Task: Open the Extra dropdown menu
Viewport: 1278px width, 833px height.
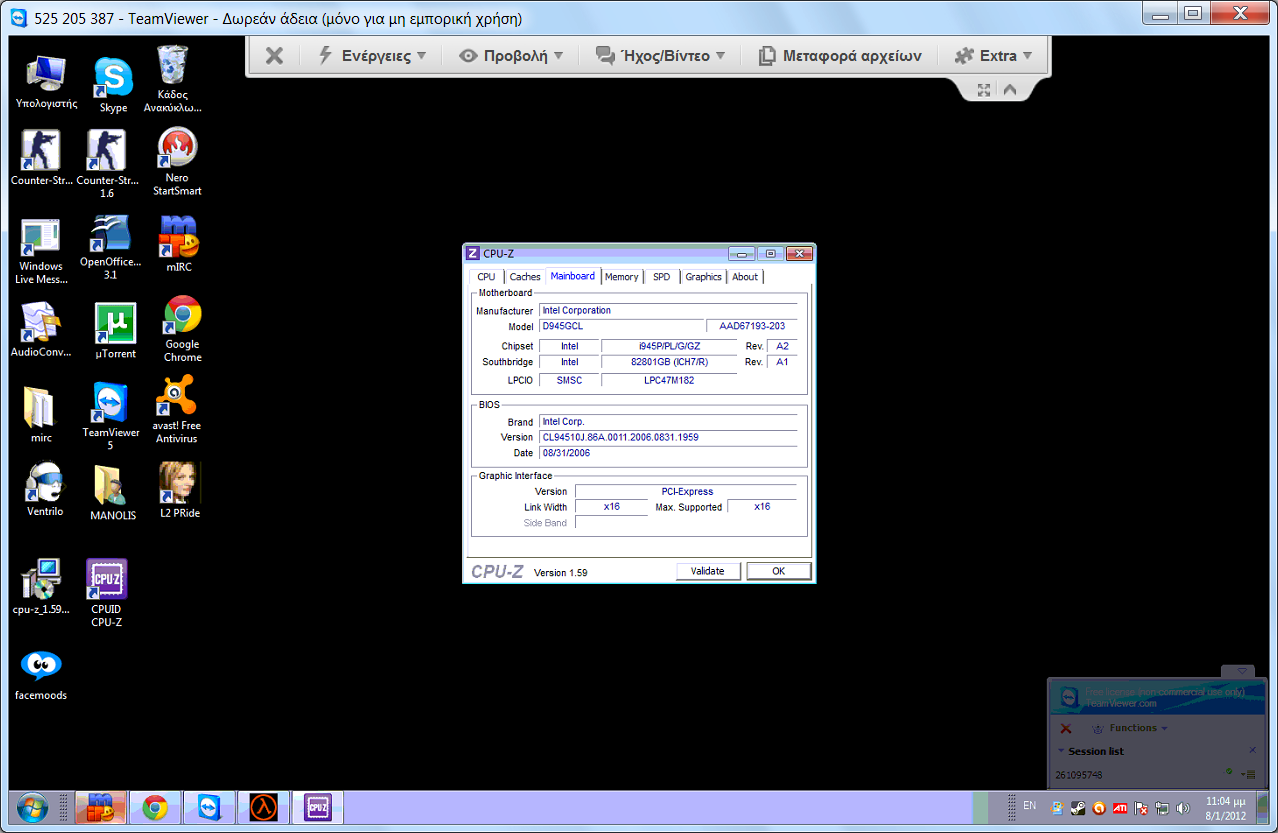Action: coord(993,56)
